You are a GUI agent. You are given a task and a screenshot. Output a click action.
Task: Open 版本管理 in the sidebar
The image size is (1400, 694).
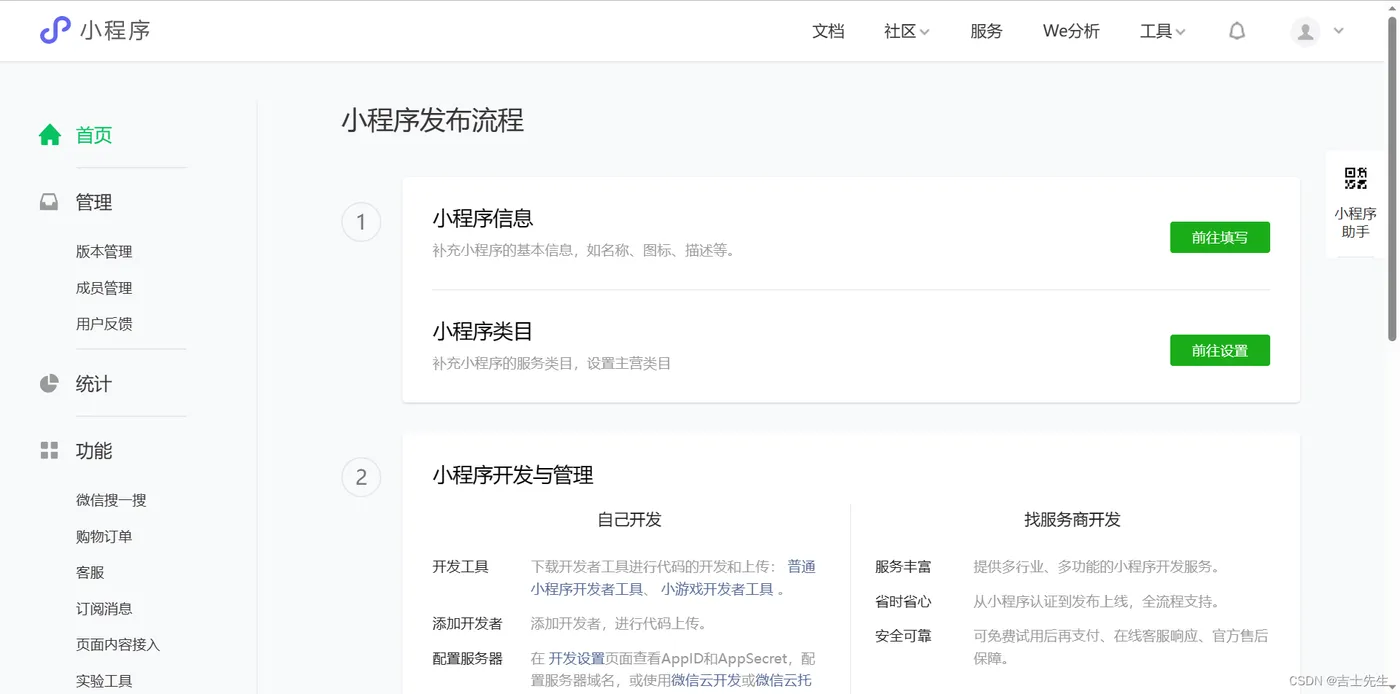[104, 252]
